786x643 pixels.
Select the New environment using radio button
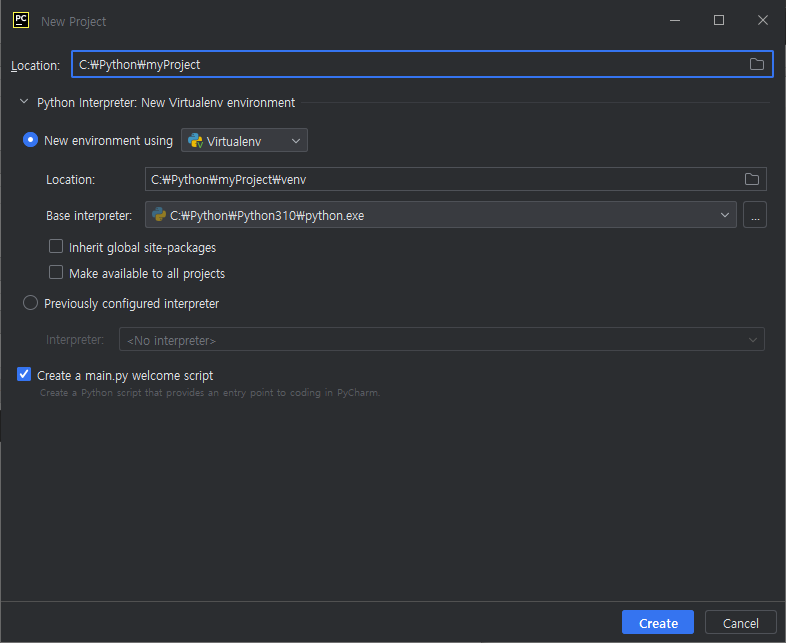(31, 140)
